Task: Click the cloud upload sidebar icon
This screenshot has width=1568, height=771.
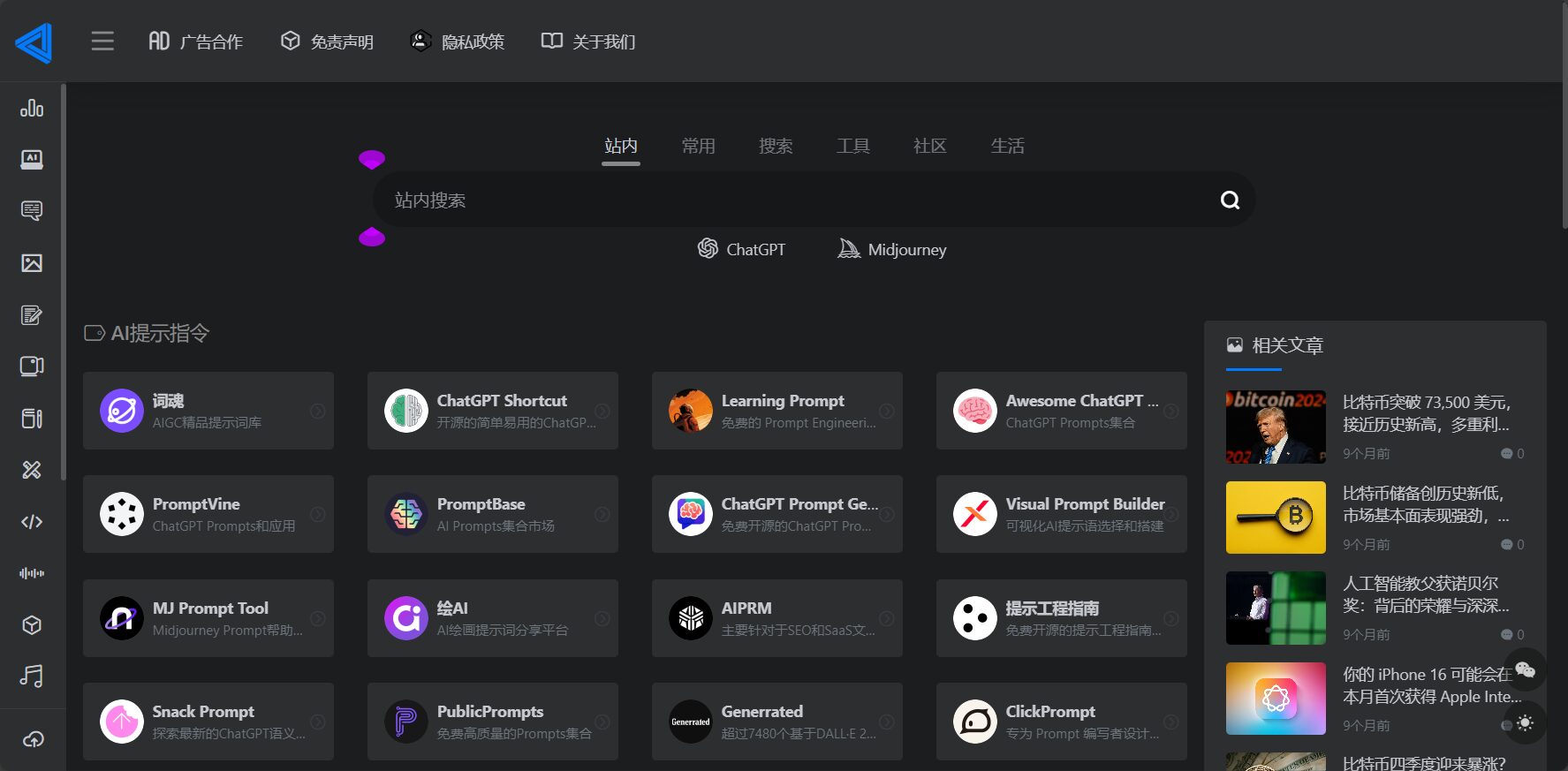Action: (33, 739)
